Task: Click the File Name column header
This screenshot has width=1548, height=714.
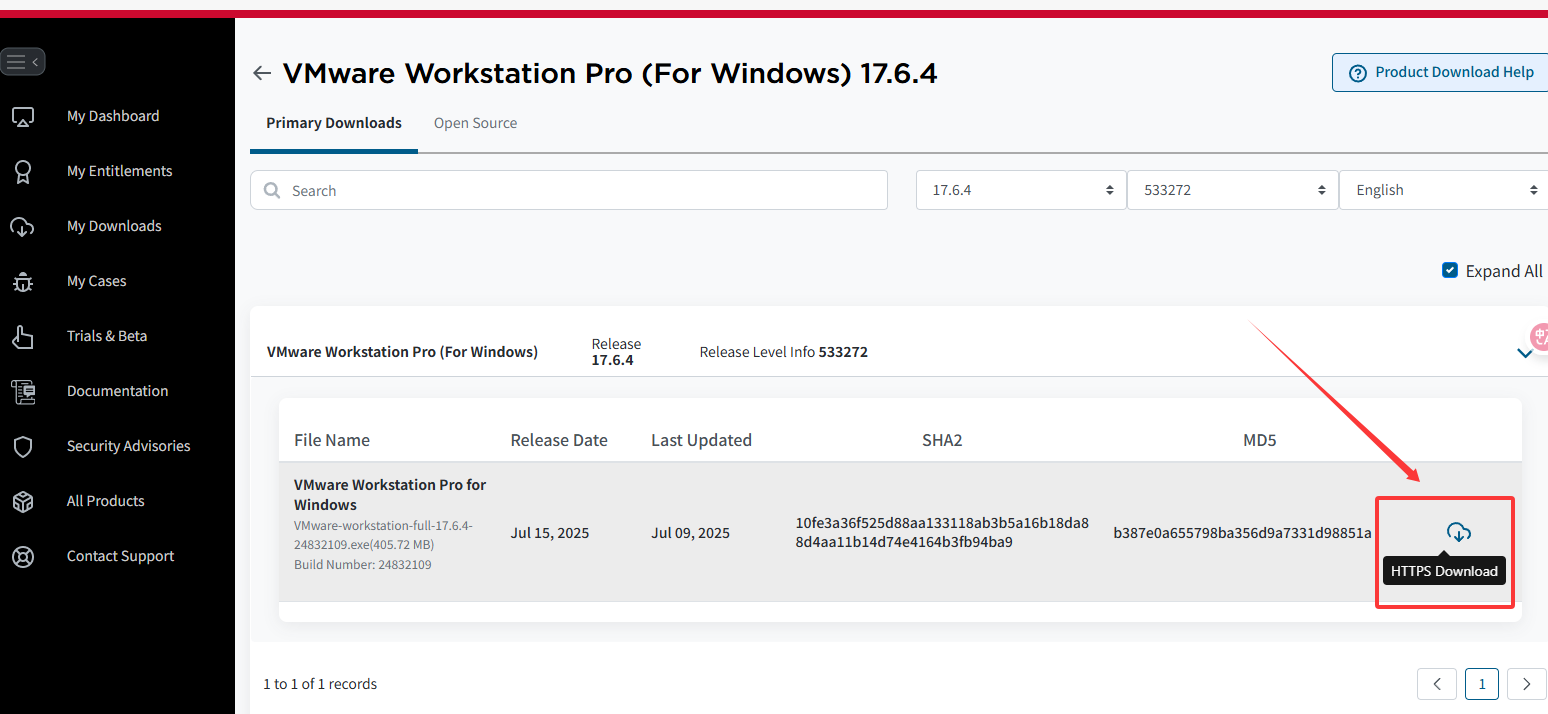Action: (x=332, y=440)
